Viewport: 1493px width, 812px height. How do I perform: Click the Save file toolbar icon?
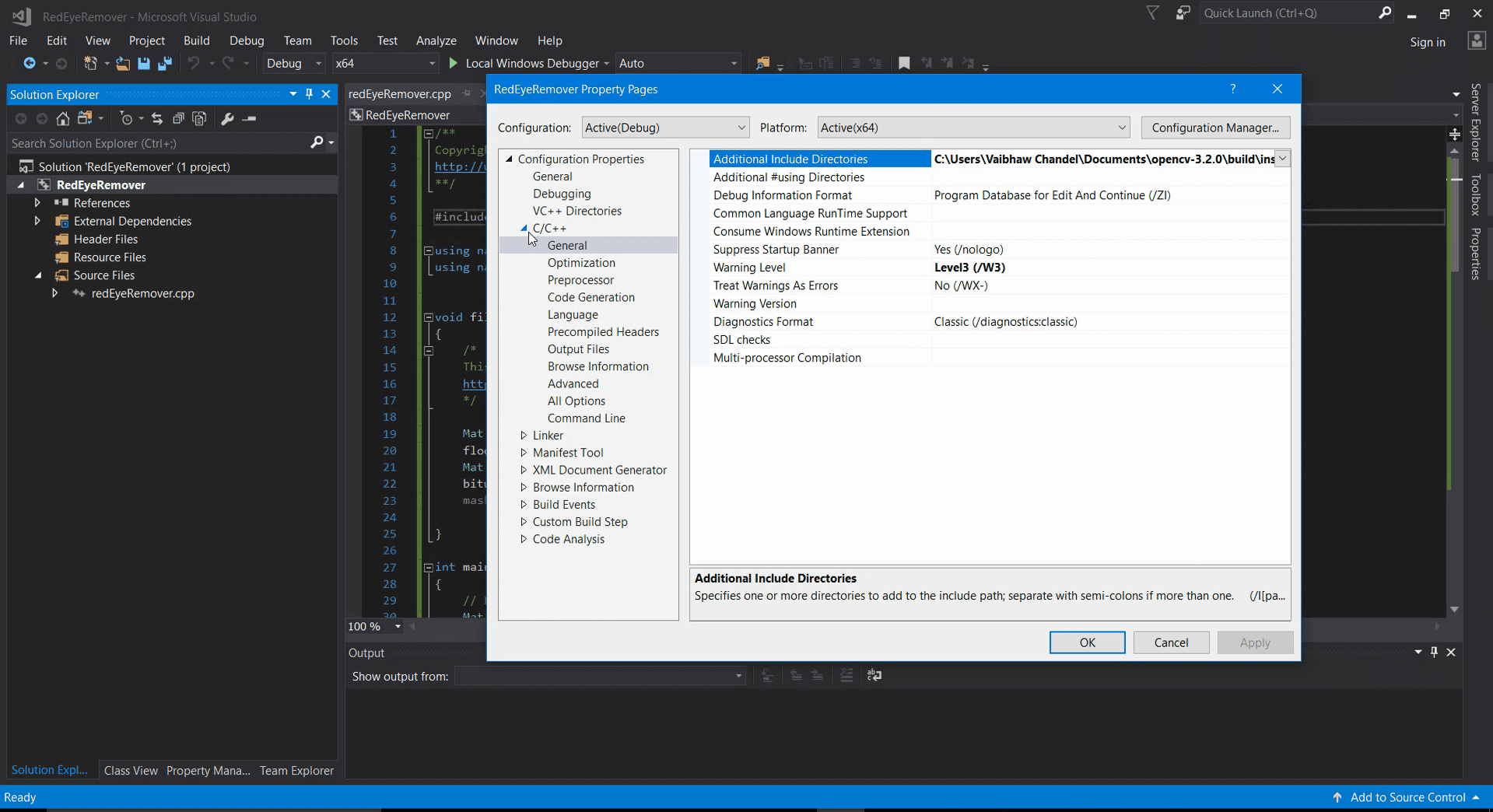(x=144, y=64)
